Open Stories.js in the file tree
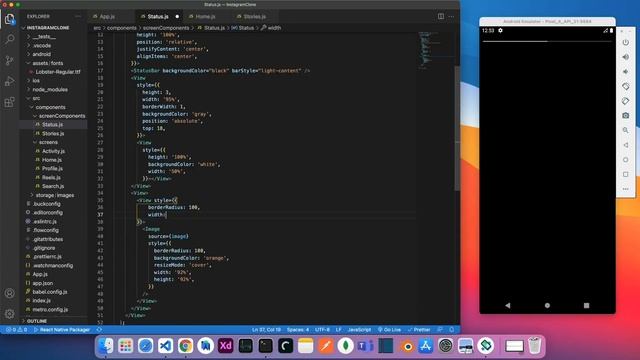The image size is (640, 360). (x=53, y=133)
